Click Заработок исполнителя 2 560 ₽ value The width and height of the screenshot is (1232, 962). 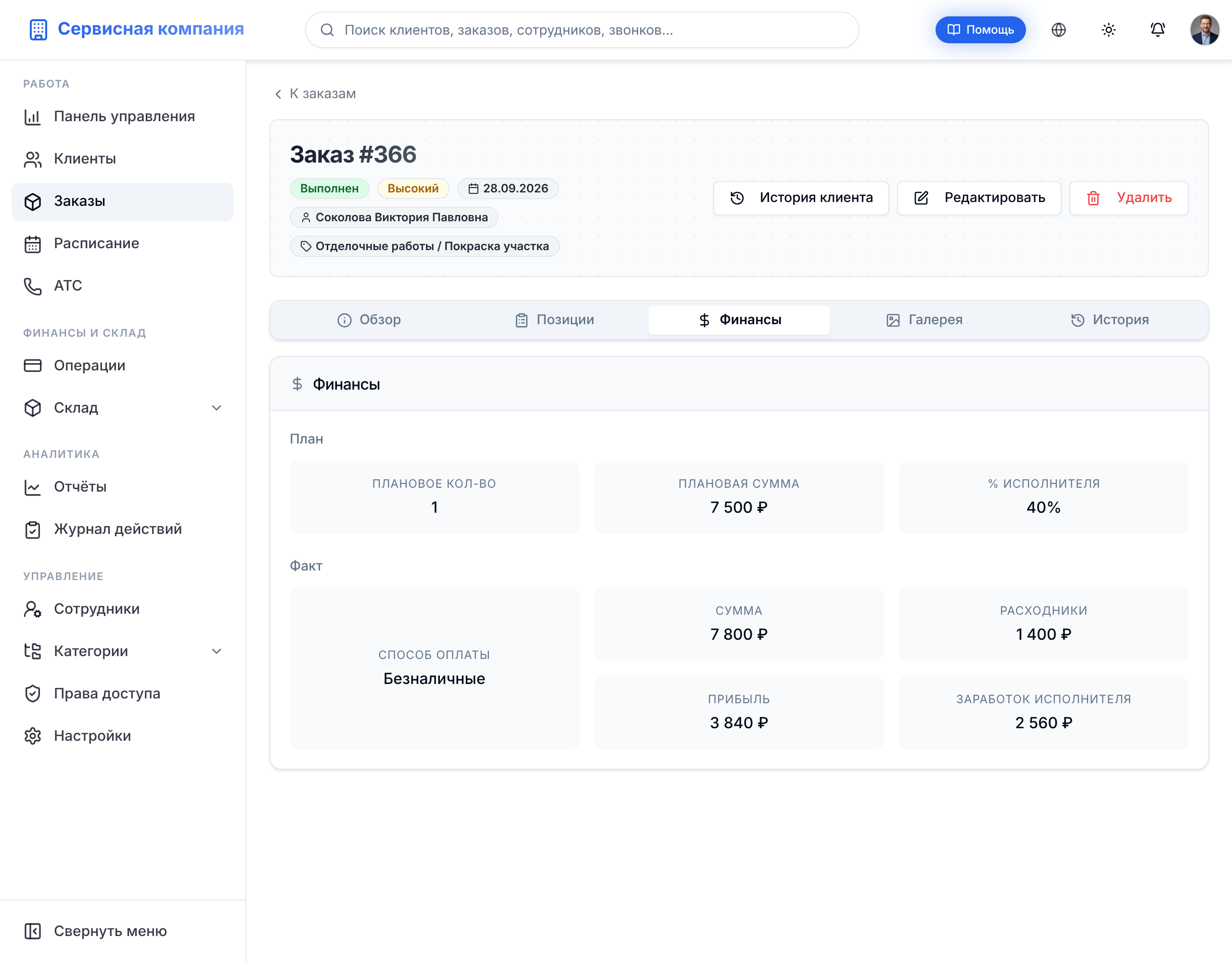[1043, 723]
